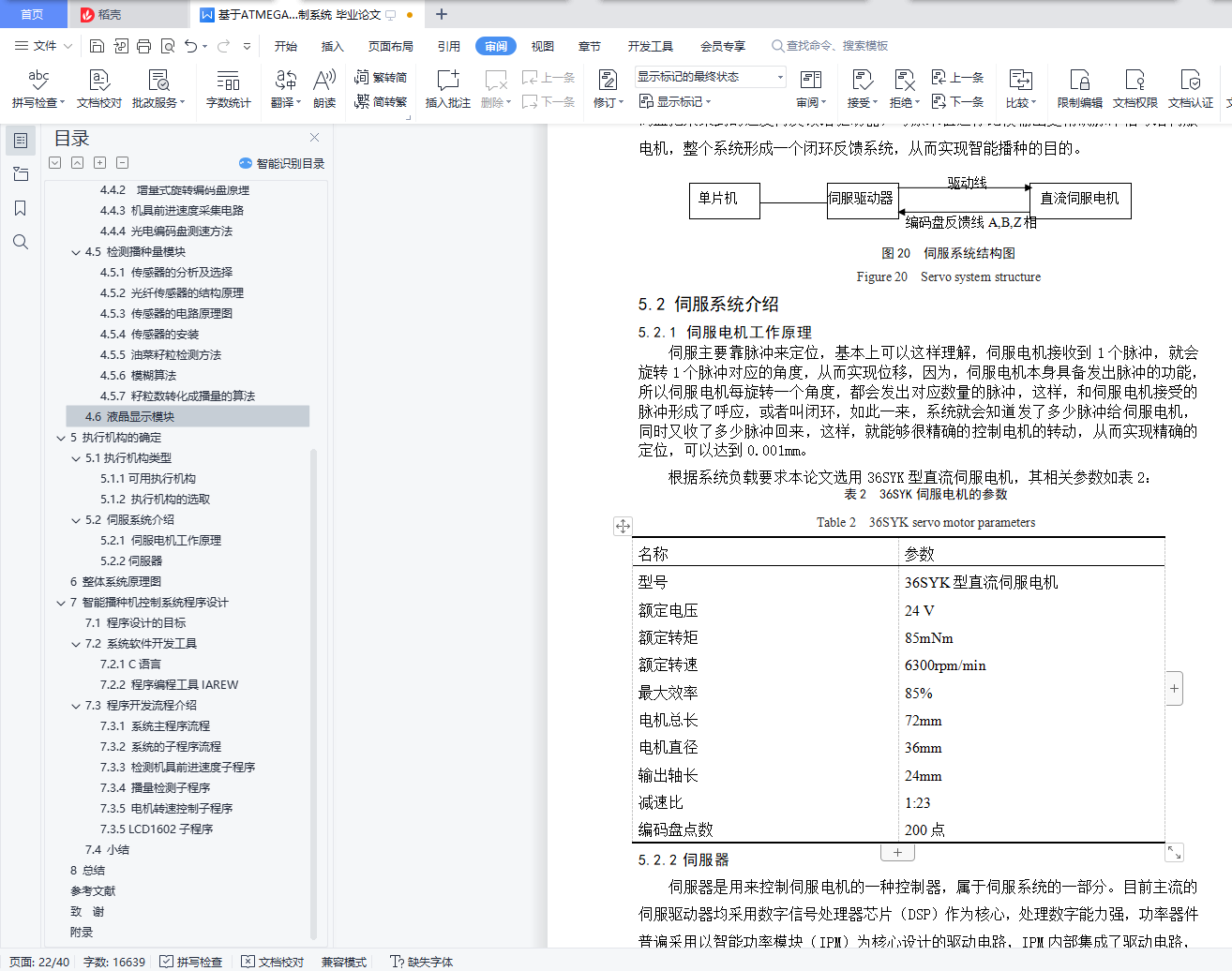Image resolution: width=1232 pixels, height=971 pixels.
Task: Click 字数: 16639 in status bar
Action: [114, 962]
